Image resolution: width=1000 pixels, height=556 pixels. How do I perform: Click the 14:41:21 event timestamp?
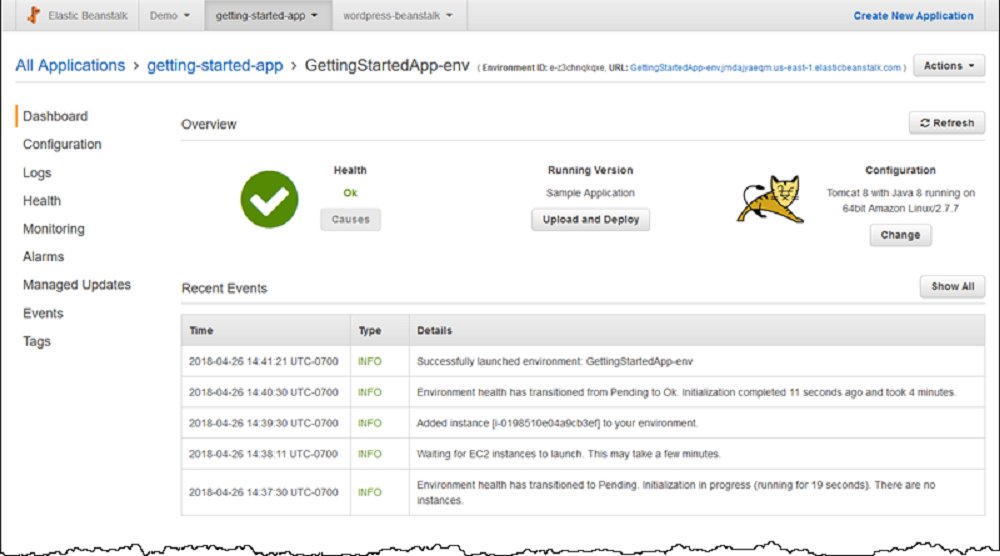pos(263,362)
